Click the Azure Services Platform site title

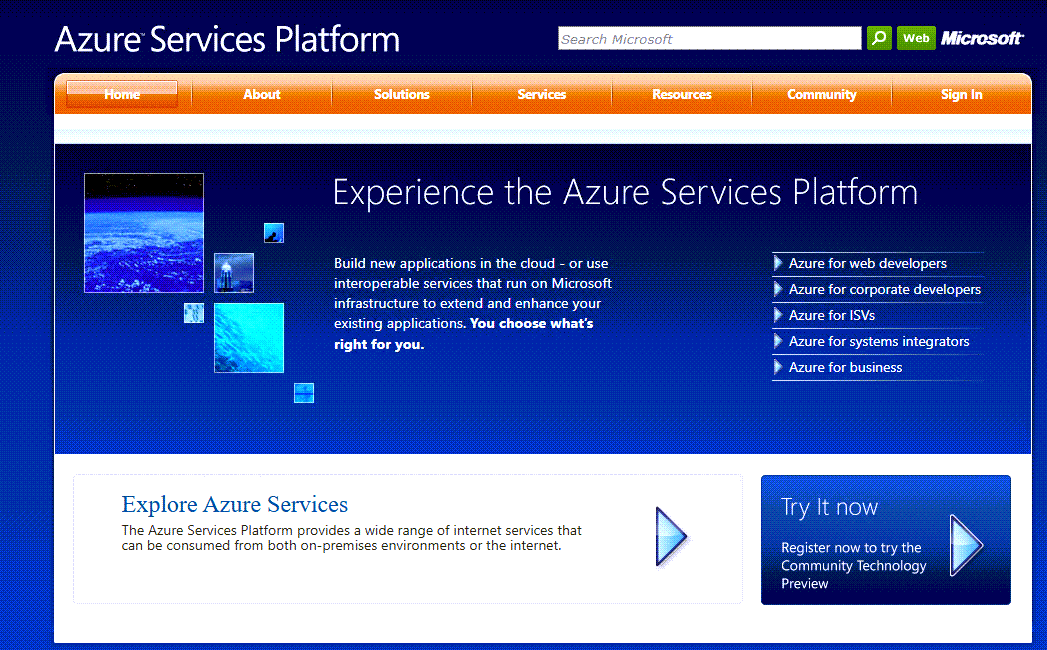tap(227, 39)
